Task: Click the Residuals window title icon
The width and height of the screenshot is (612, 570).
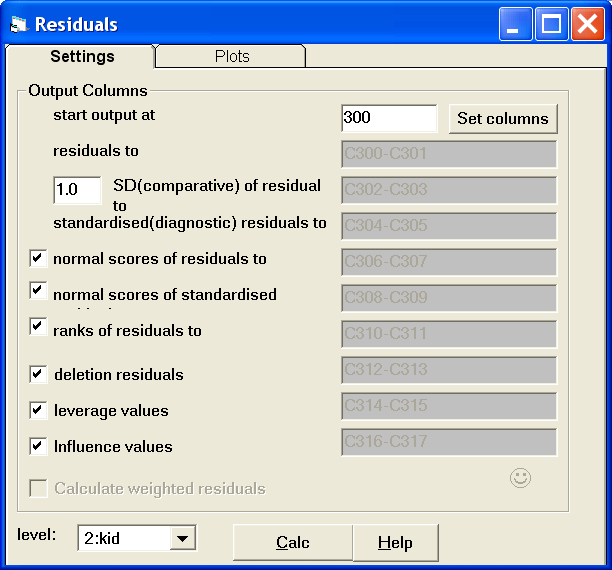Action: [x=19, y=24]
